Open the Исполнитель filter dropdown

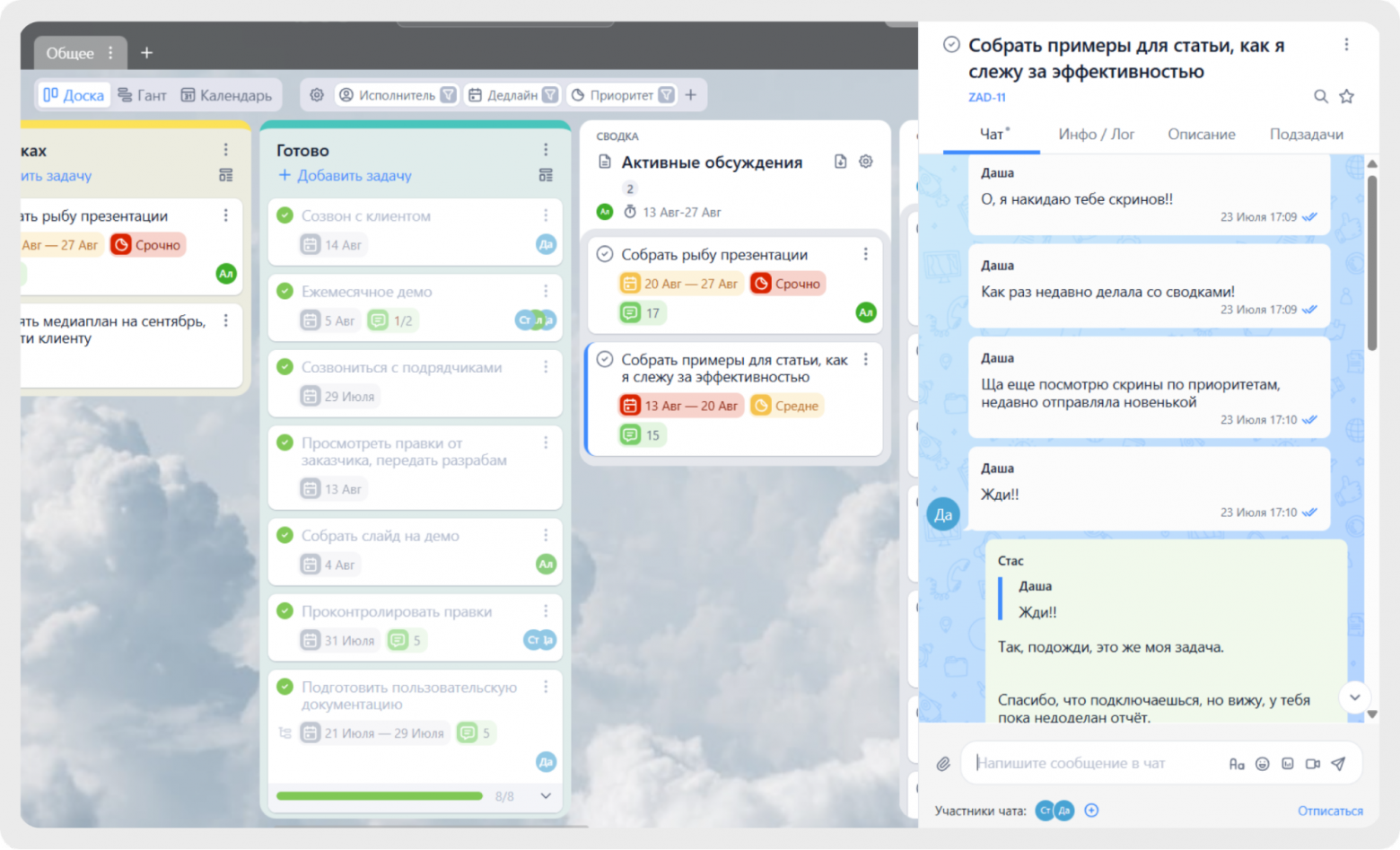pos(397,95)
